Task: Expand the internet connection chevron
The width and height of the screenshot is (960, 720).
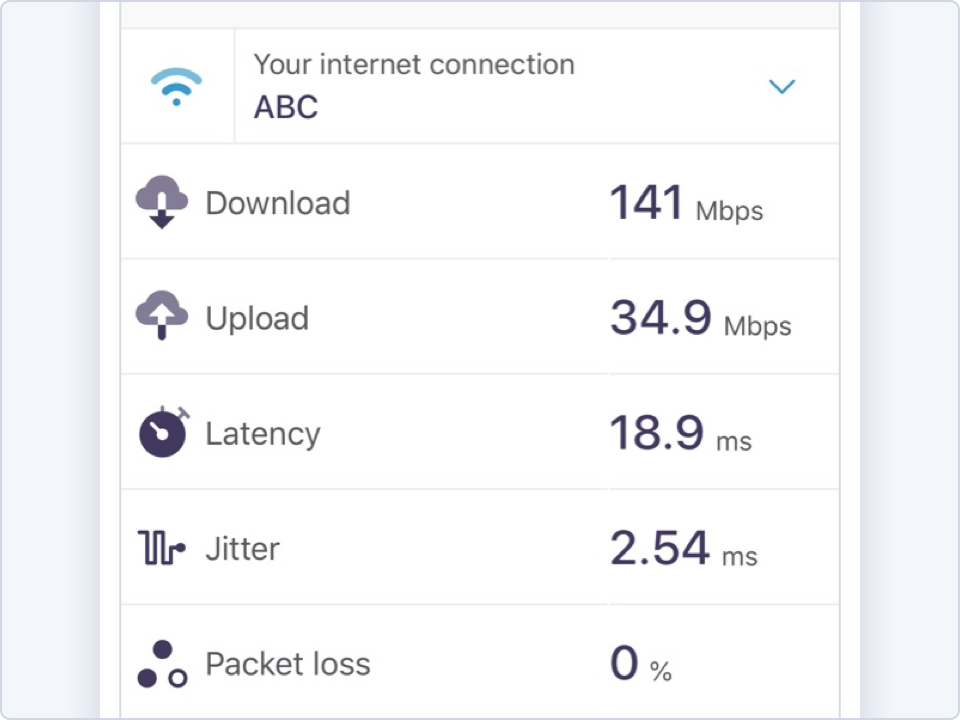Action: (x=782, y=86)
